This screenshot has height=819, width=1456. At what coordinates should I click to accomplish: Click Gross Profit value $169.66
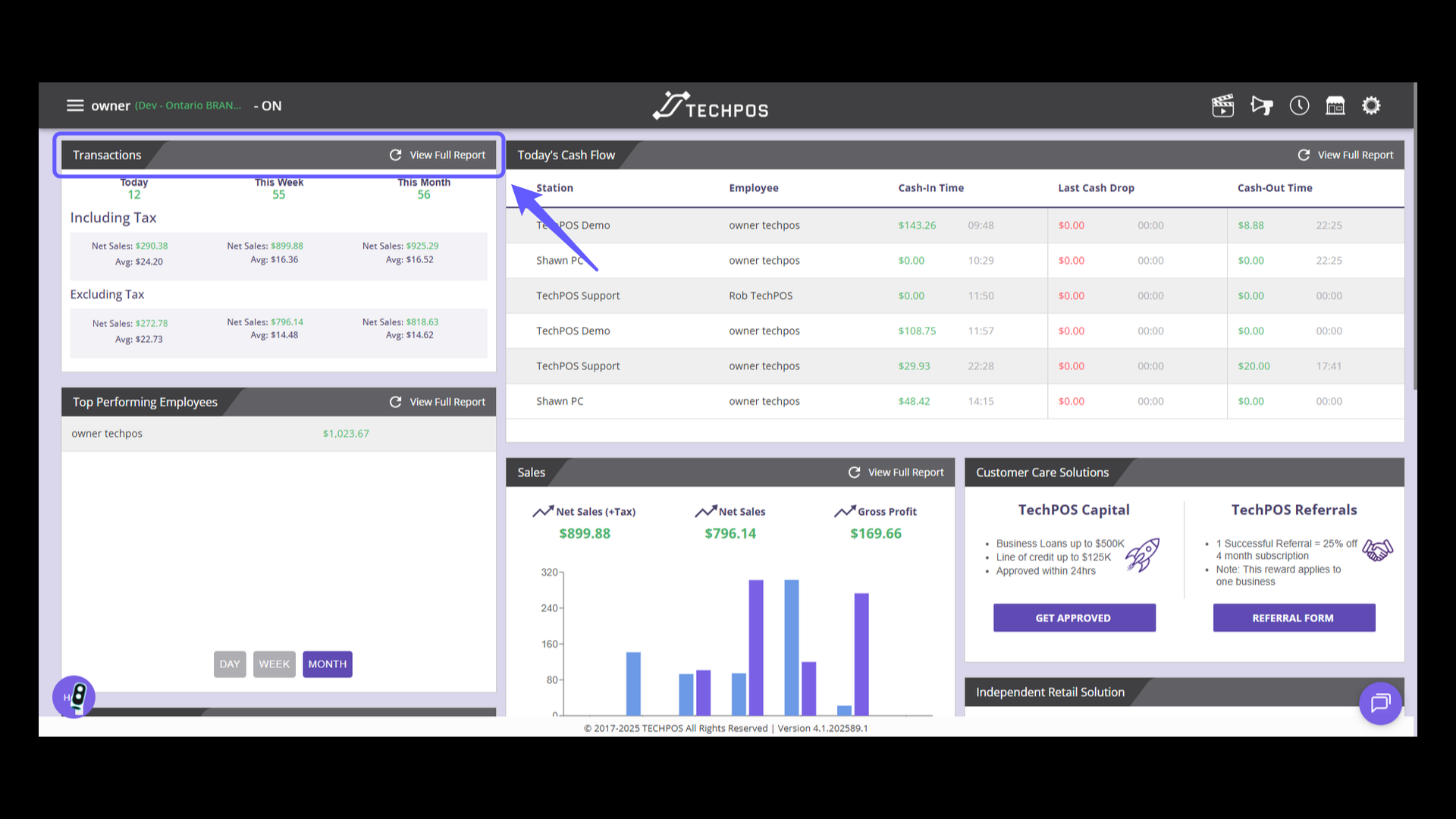coord(876,534)
